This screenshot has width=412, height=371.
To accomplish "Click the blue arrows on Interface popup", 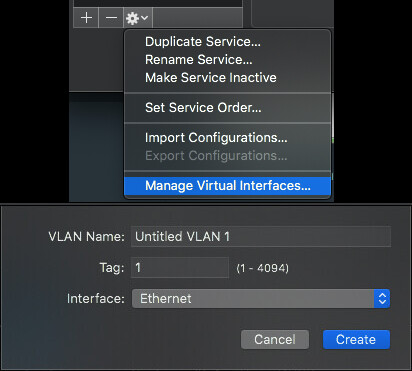I will 382,299.
